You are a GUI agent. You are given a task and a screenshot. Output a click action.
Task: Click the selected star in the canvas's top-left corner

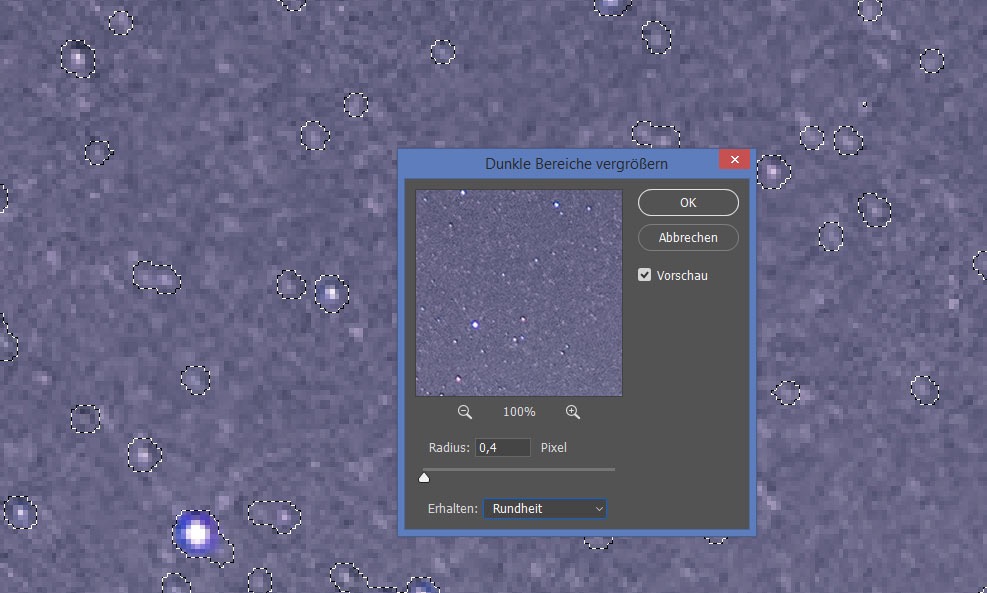[x=77, y=58]
